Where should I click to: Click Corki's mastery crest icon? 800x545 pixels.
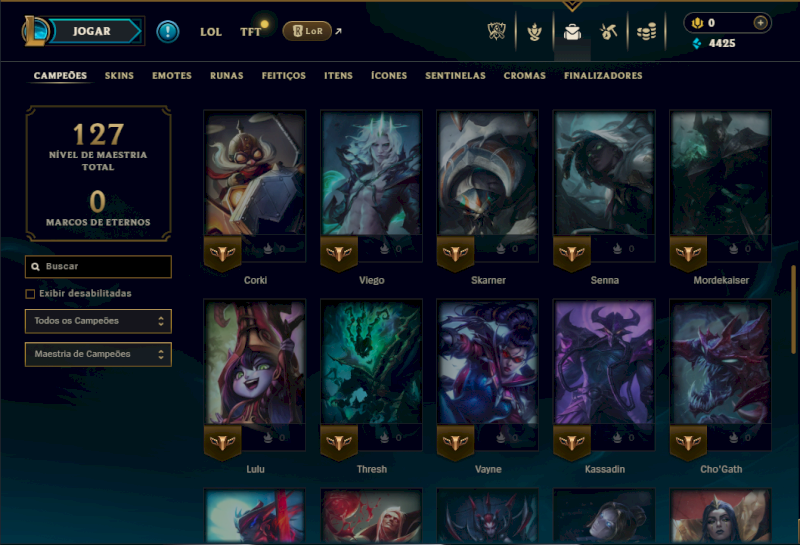click(x=222, y=252)
